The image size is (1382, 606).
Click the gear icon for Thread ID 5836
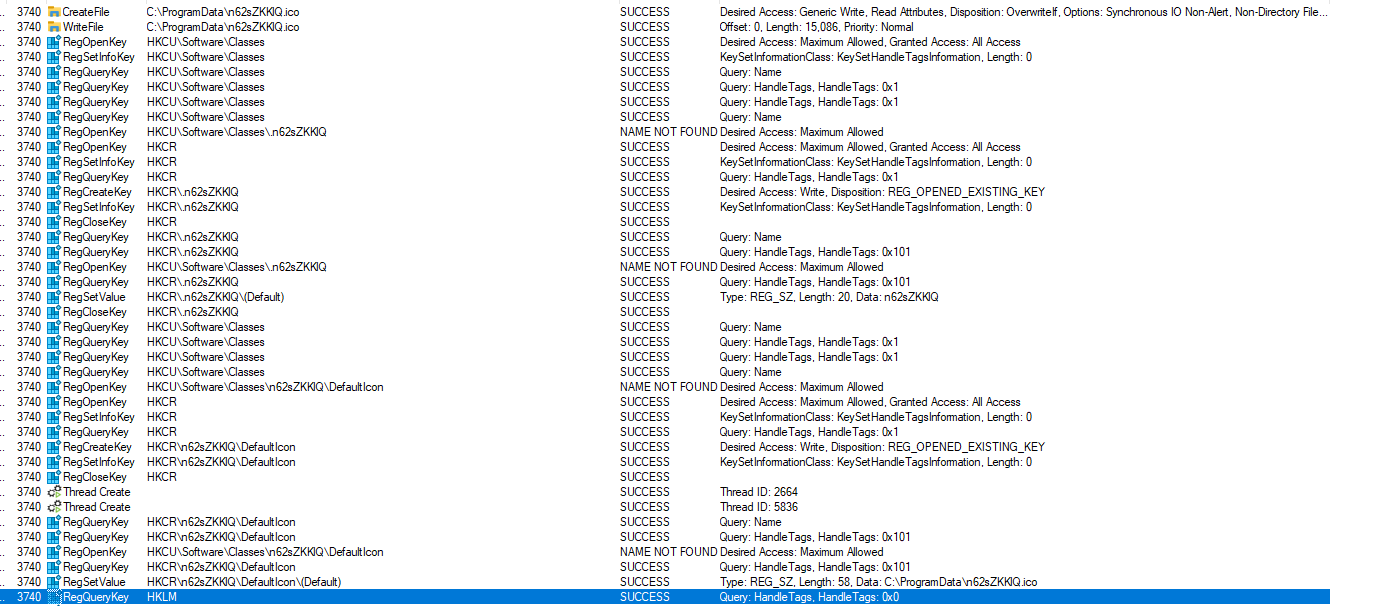pos(54,507)
